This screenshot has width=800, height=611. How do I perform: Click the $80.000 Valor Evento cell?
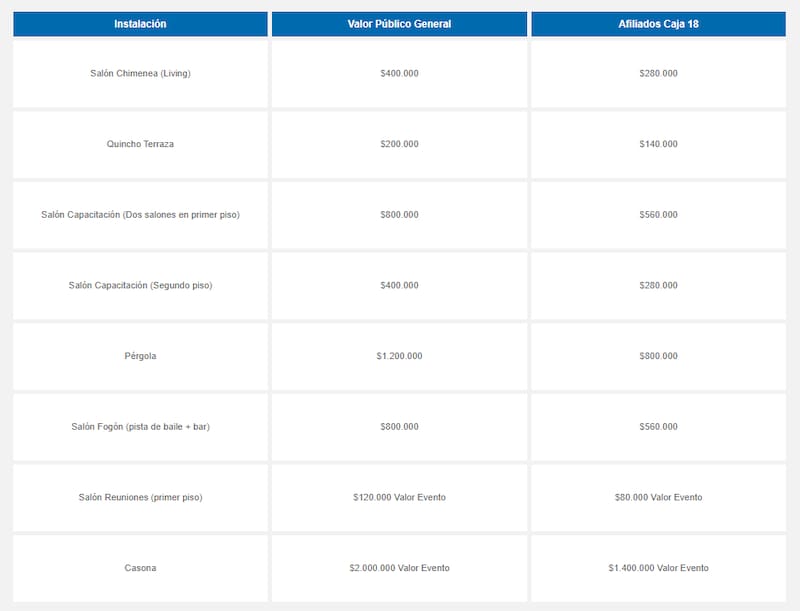[658, 497]
